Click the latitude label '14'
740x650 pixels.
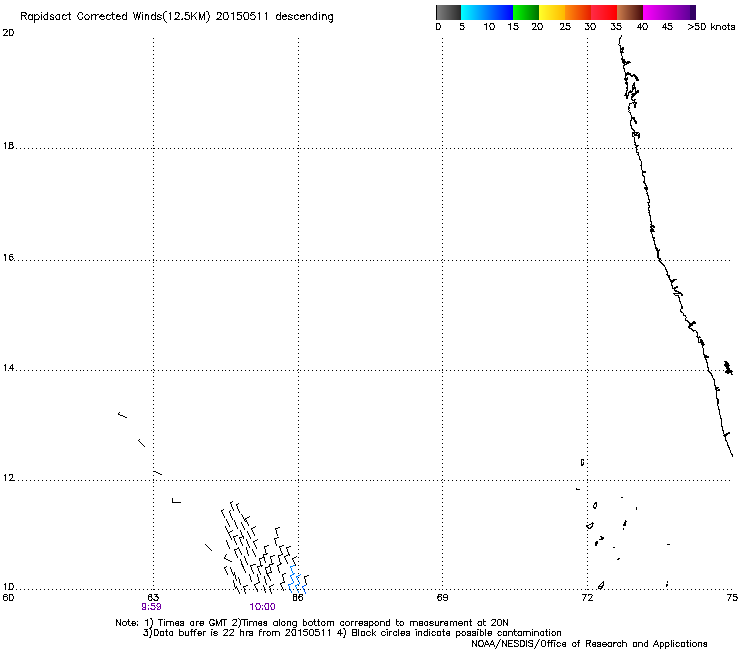tap(8, 368)
